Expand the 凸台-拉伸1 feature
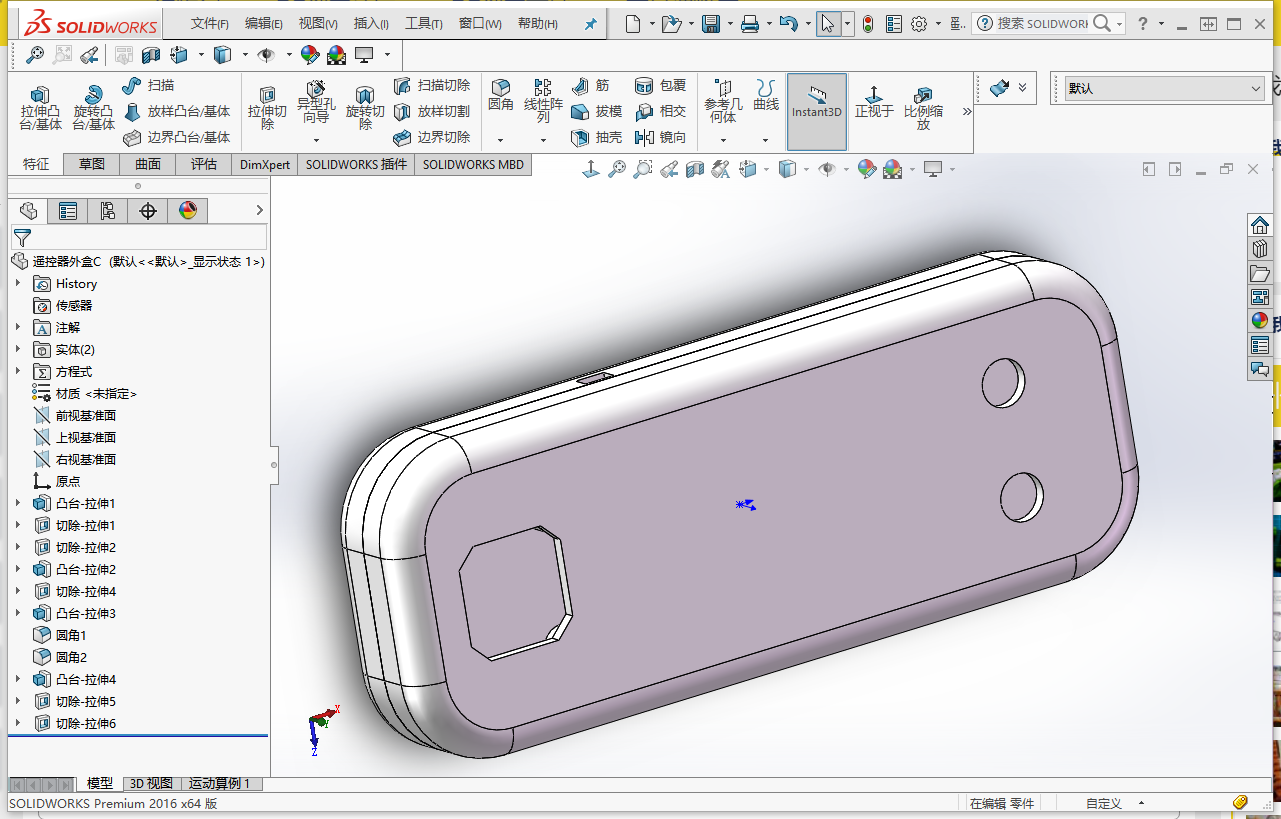The height and width of the screenshot is (819, 1281). 17,504
